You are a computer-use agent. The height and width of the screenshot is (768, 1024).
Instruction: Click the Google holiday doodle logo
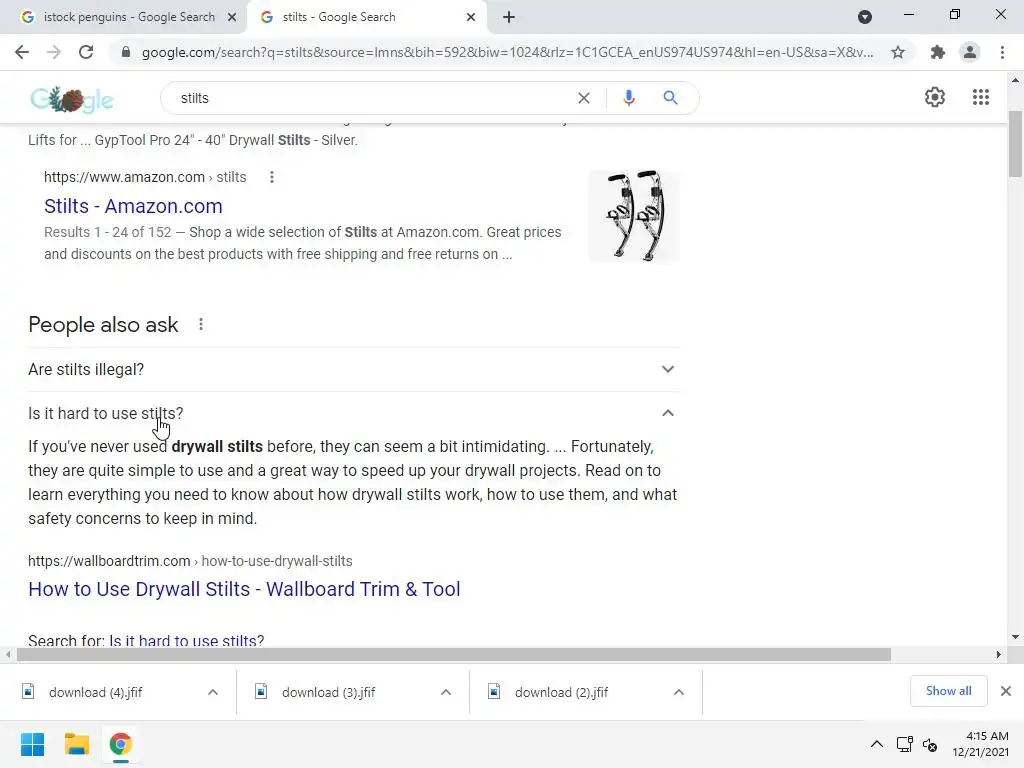pos(72,99)
